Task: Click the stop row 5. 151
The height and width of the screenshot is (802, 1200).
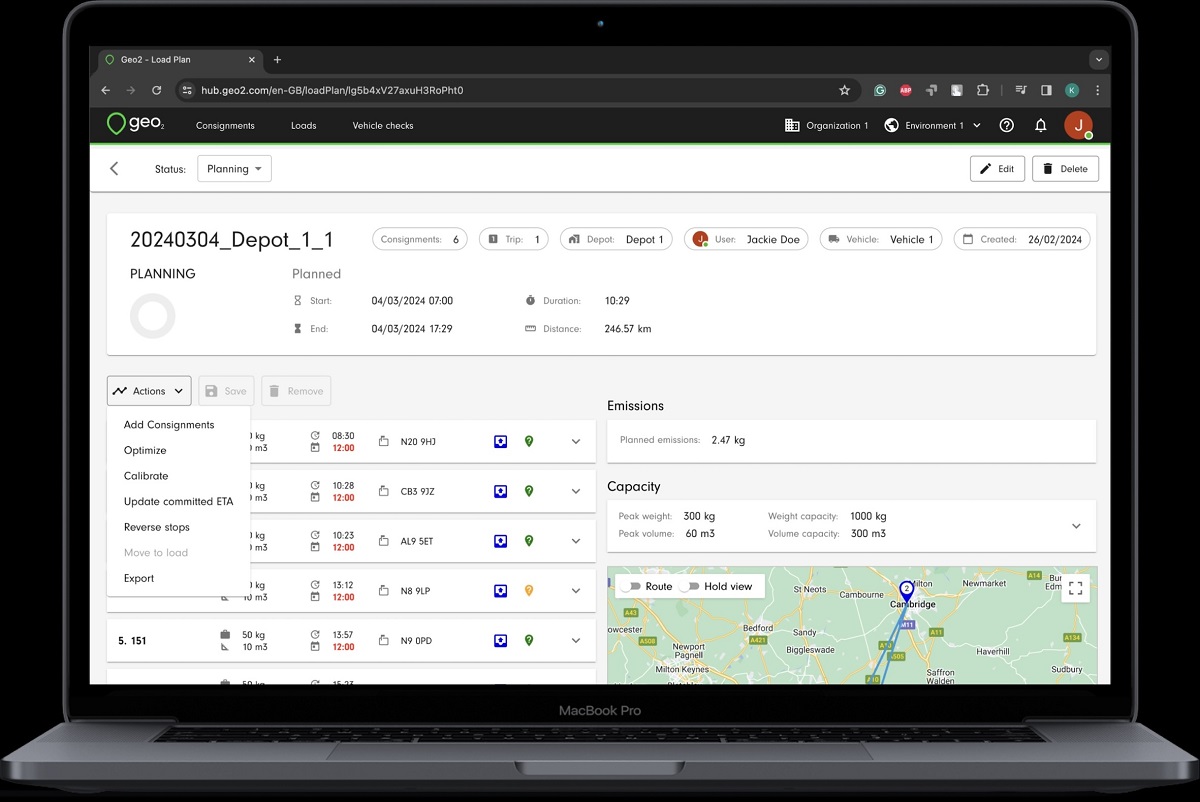Action: (351, 641)
